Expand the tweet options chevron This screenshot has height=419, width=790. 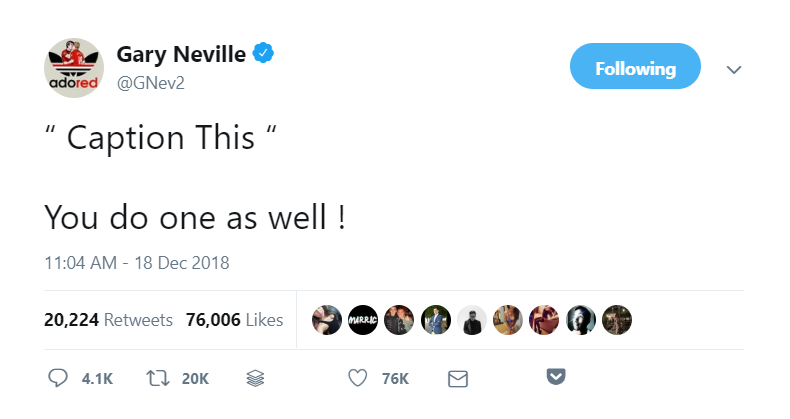click(734, 69)
